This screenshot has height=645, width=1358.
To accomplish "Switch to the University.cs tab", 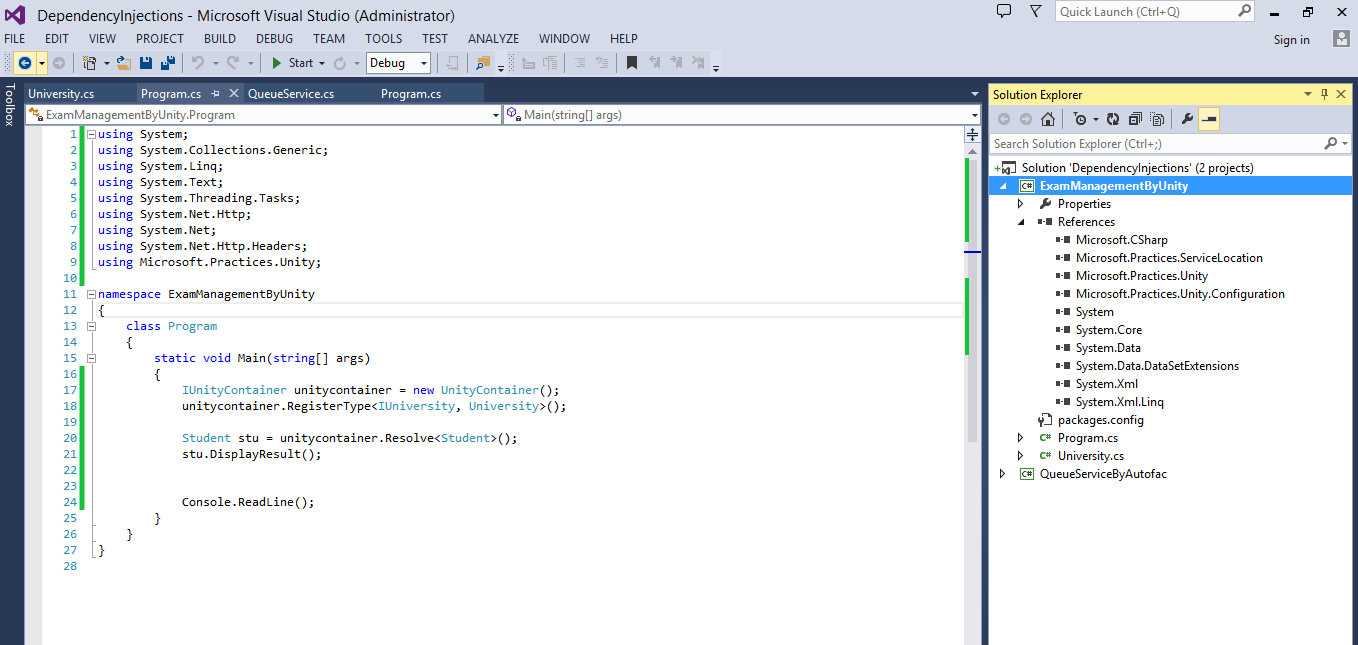I will (x=61, y=94).
